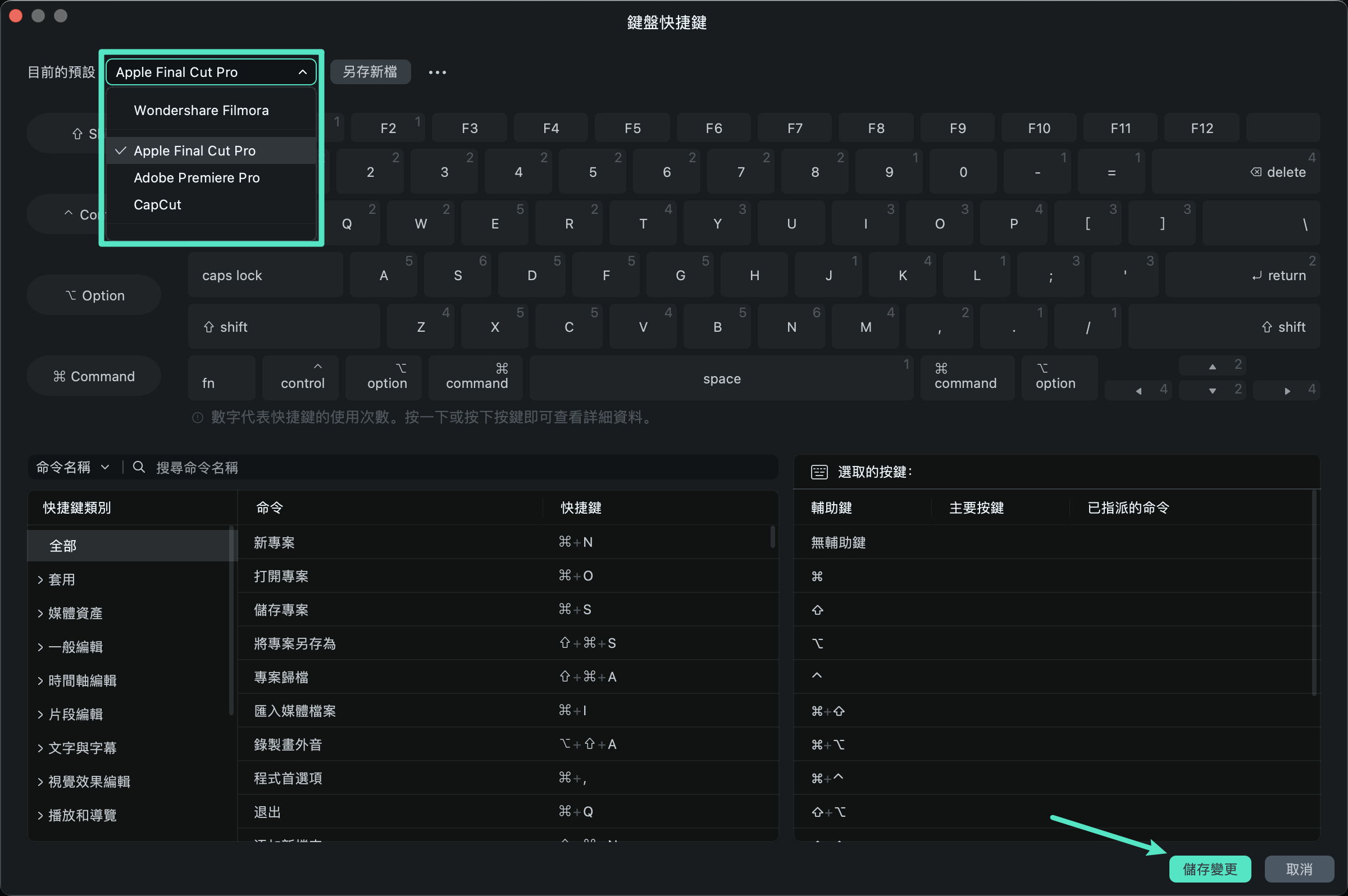Choose CapCut preset from list
The width and height of the screenshot is (1348, 896).
[x=211, y=204]
